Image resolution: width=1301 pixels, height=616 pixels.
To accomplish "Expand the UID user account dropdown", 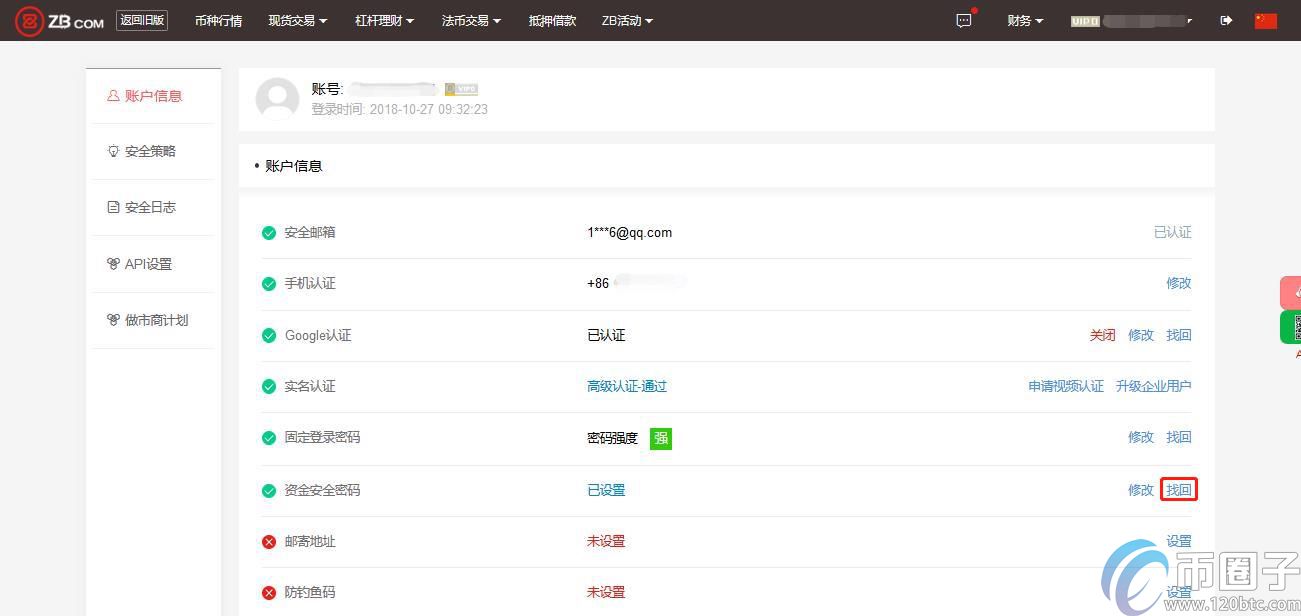I will (x=1131, y=21).
